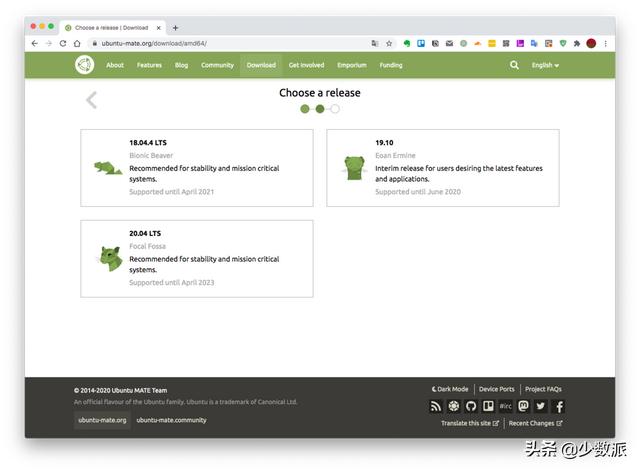Viewport: 640px width, 471px height.
Task: Open the Chrome profile avatar
Action: [591, 43]
